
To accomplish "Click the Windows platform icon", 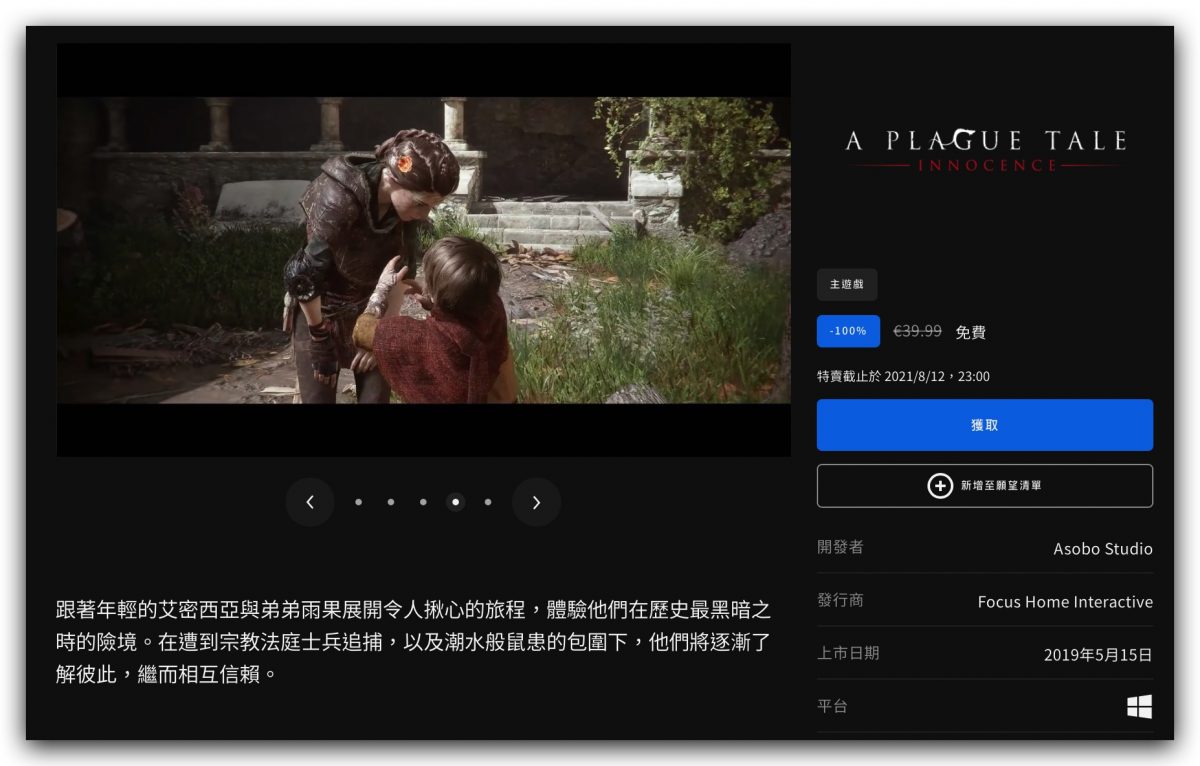I will [1139, 707].
